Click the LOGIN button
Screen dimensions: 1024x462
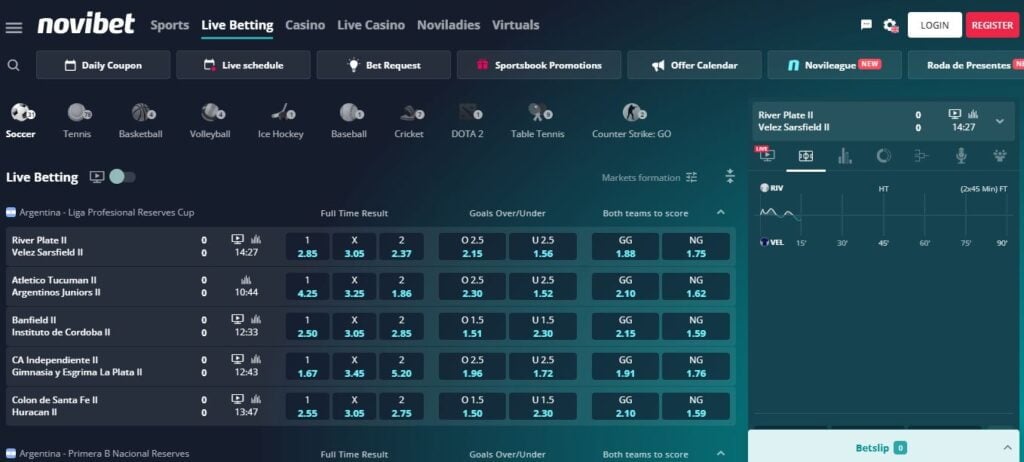[935, 25]
